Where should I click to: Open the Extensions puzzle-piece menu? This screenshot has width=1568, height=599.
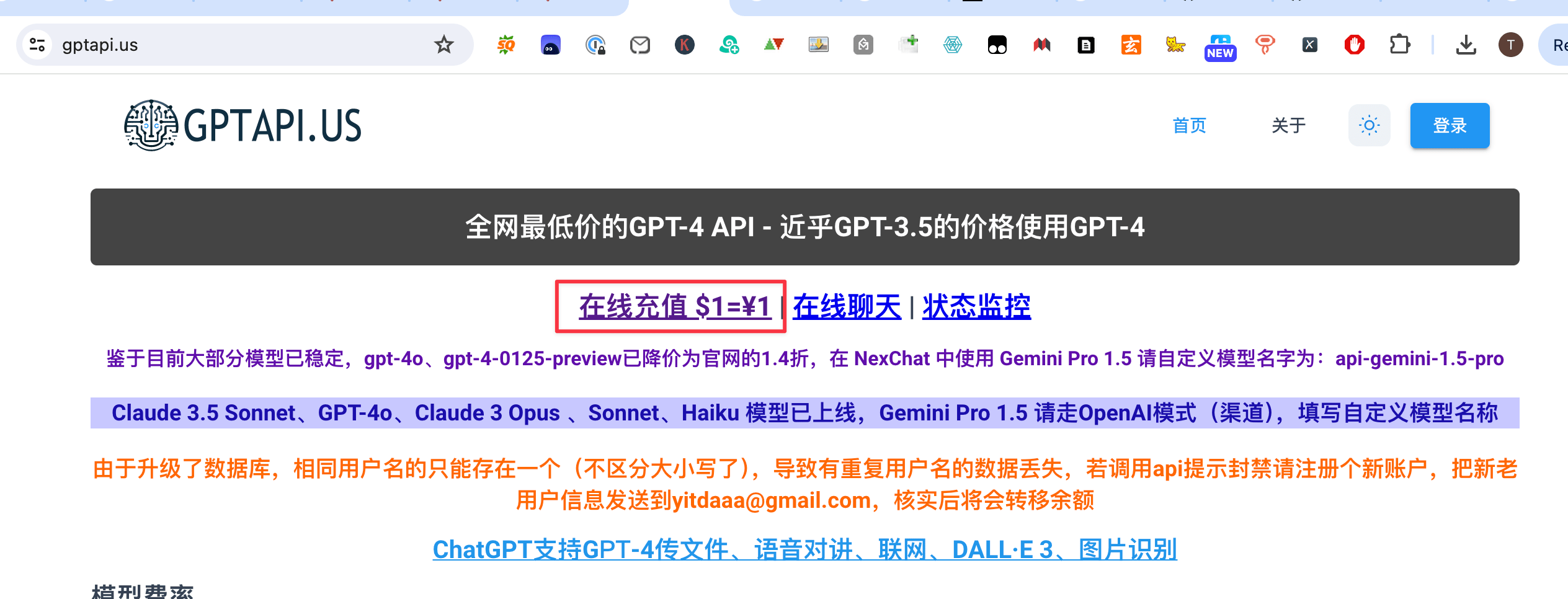pos(1400,45)
